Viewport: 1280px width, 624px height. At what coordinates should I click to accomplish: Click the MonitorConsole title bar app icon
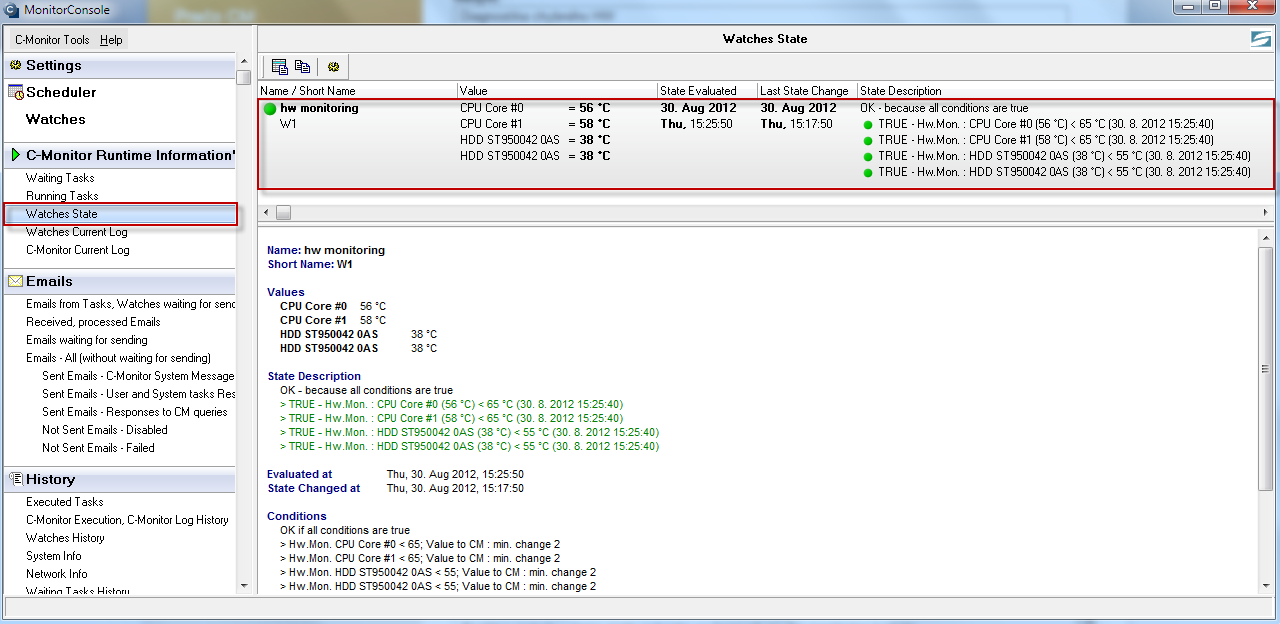coord(11,10)
